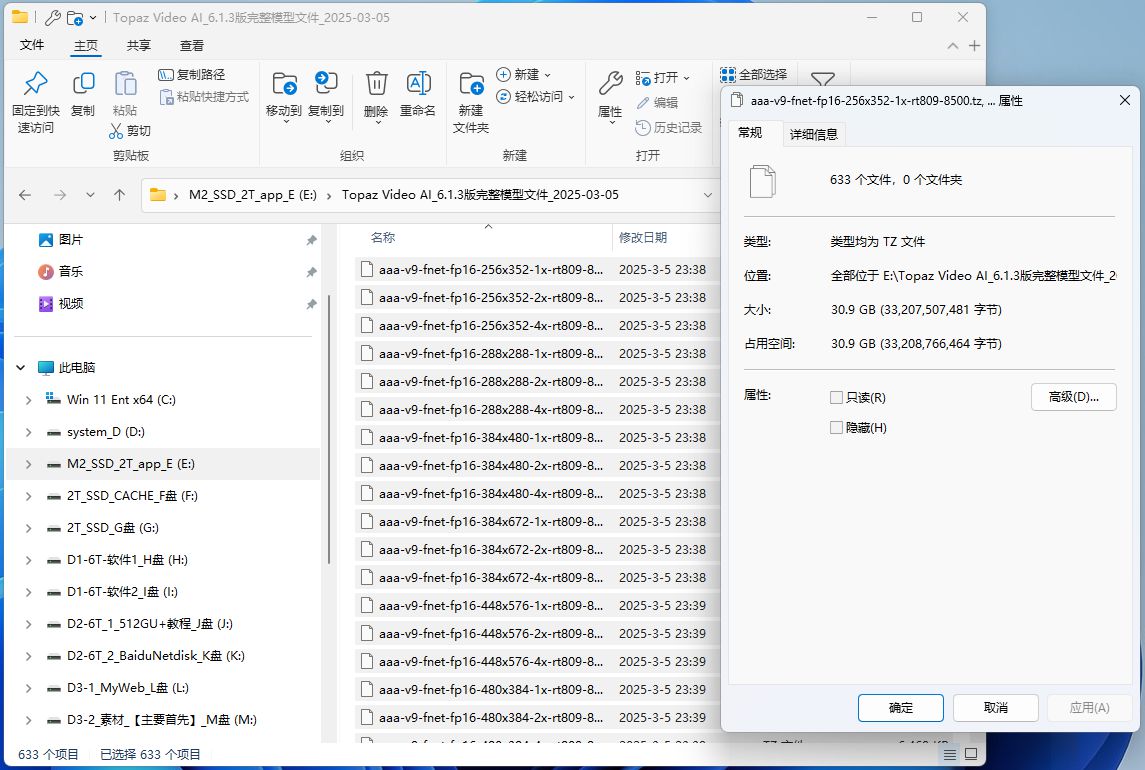Image resolution: width=1145 pixels, height=770 pixels.
Task: Click the Advanced 高级(D)... button
Action: pyautogui.click(x=1073, y=397)
